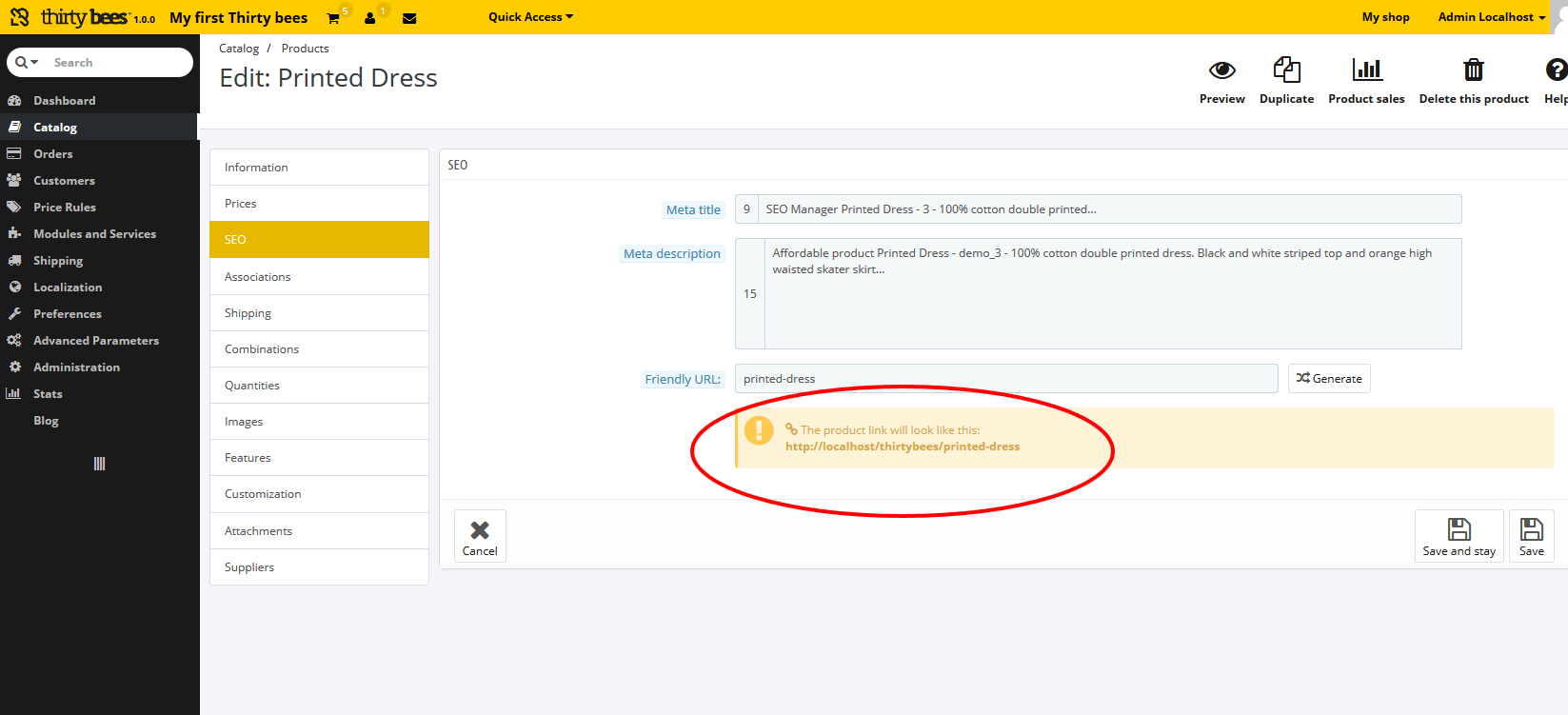
Task: Click the Products breadcrumb
Action: pyautogui.click(x=305, y=49)
